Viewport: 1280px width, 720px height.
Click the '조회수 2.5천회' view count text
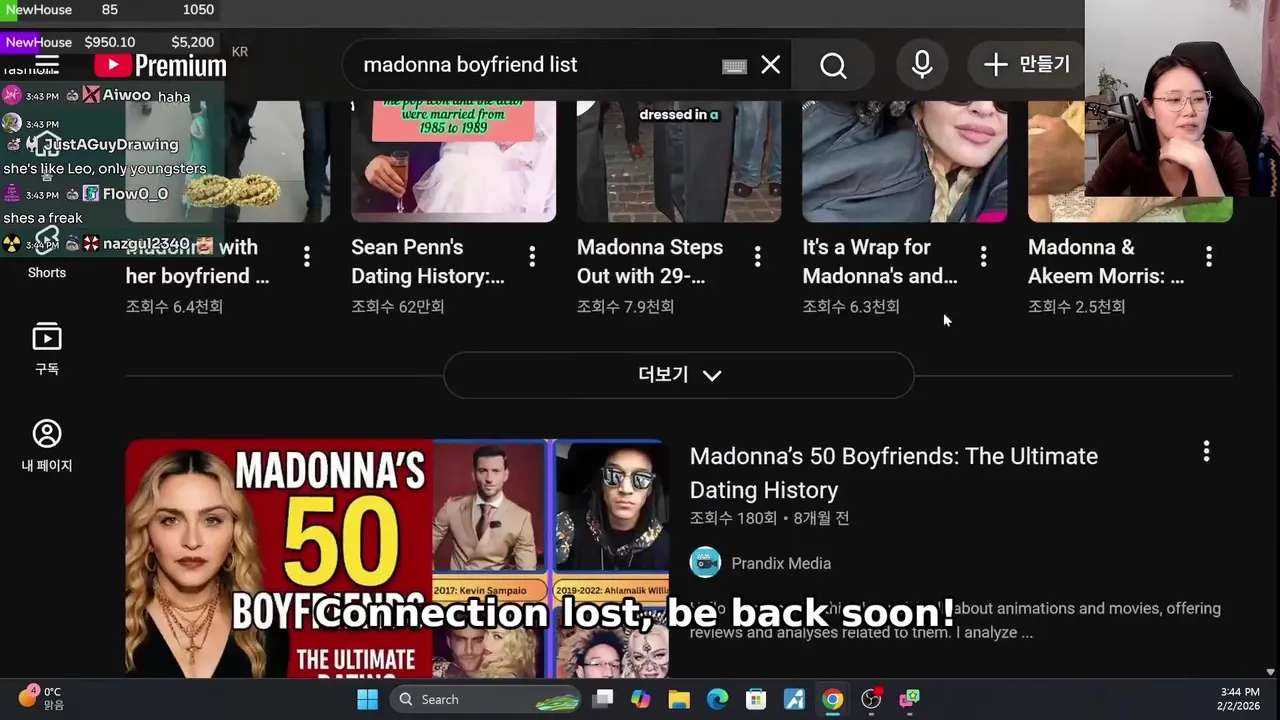1076,307
